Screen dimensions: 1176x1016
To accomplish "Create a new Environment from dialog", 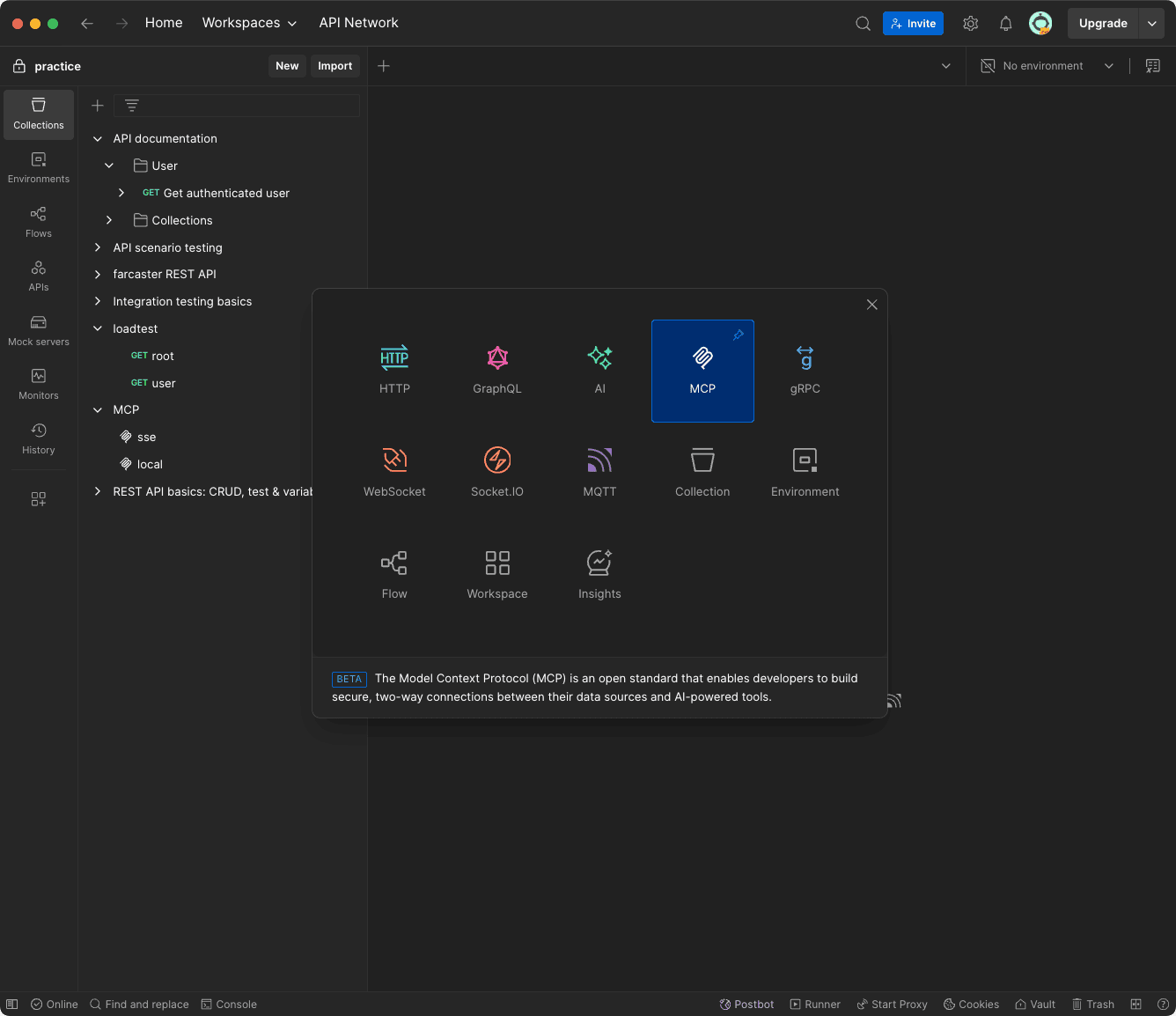I will [805, 473].
